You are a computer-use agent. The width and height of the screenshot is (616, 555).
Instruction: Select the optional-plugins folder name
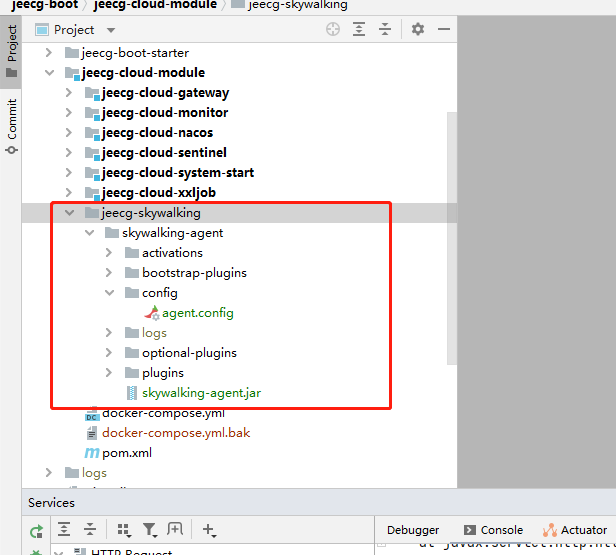click(189, 353)
